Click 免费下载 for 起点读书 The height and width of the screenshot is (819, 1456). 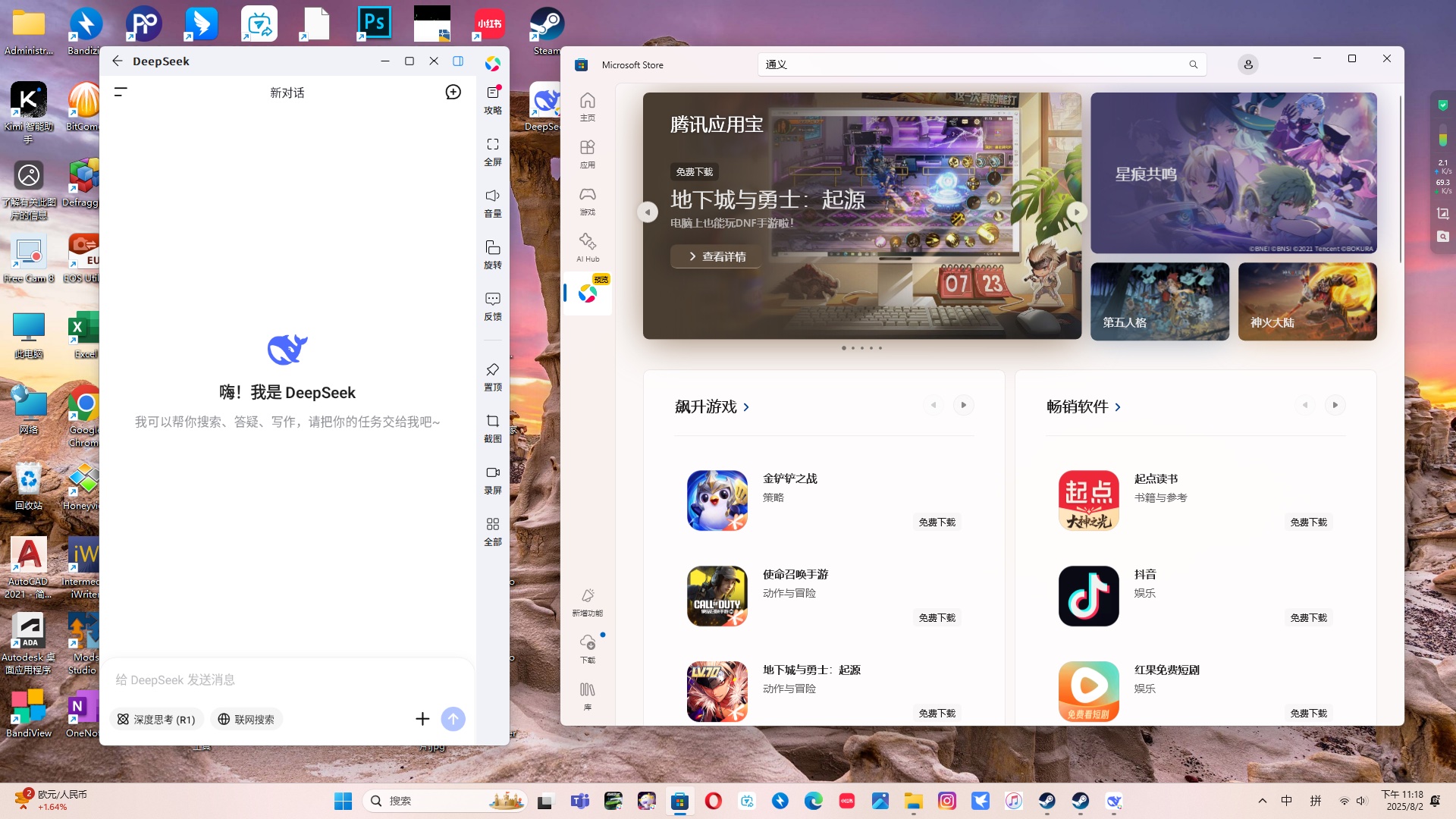coord(1308,522)
